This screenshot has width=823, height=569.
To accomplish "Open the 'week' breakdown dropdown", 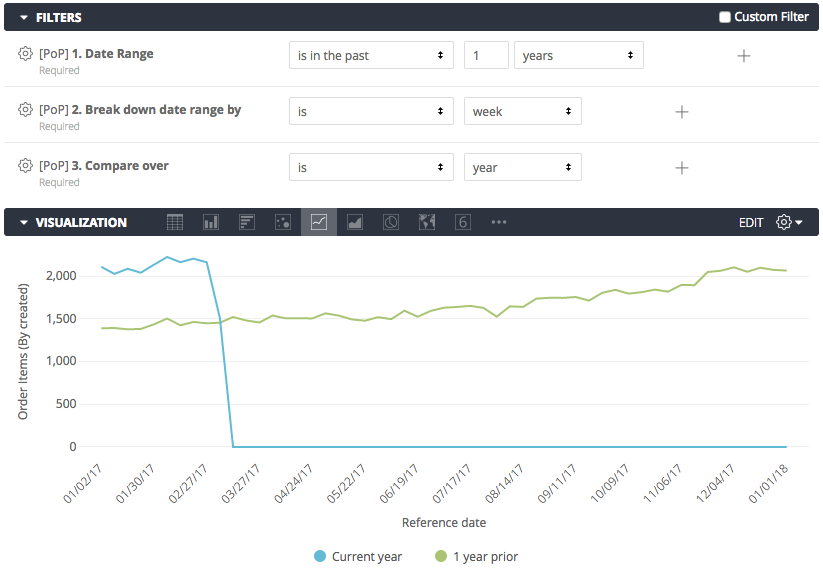I will click(x=523, y=111).
